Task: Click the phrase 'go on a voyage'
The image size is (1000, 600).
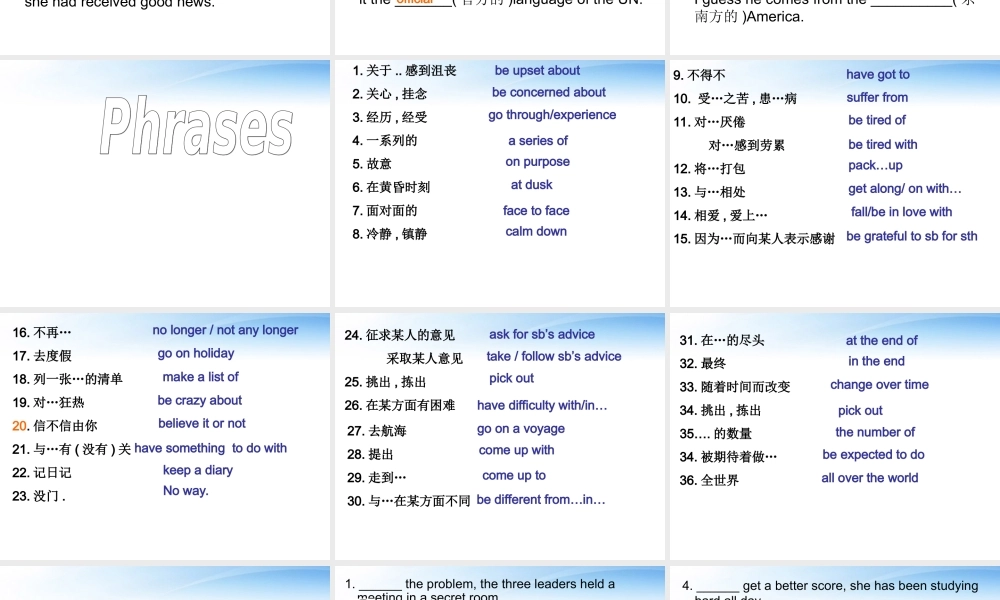Action: tap(520, 429)
